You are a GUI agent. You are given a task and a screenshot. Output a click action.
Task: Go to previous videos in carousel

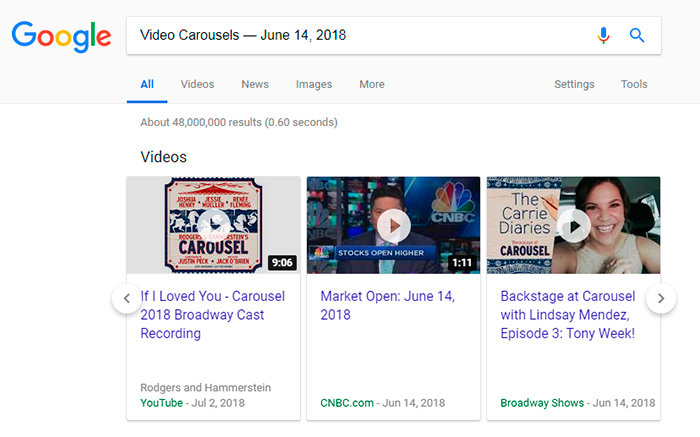point(127,298)
